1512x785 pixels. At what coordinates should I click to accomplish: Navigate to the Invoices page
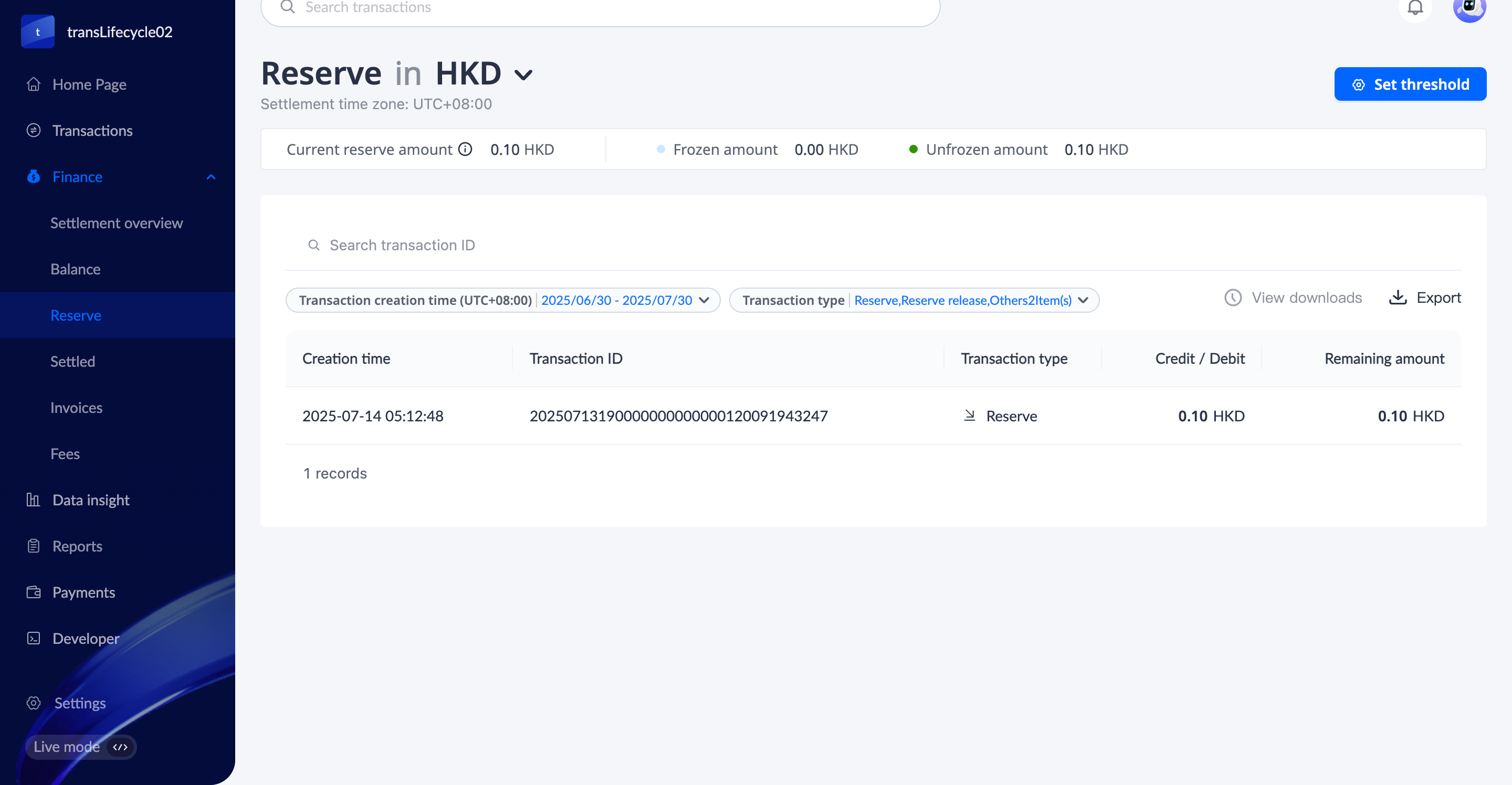[x=76, y=407]
